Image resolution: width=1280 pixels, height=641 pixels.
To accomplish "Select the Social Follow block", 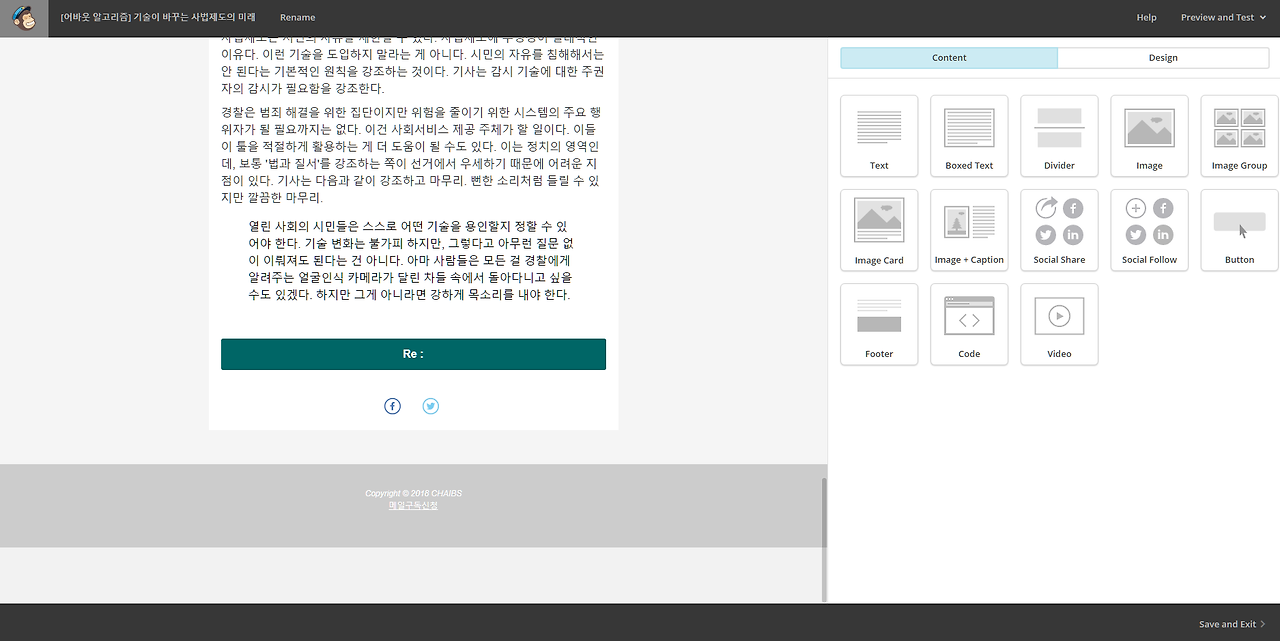I will point(1149,228).
